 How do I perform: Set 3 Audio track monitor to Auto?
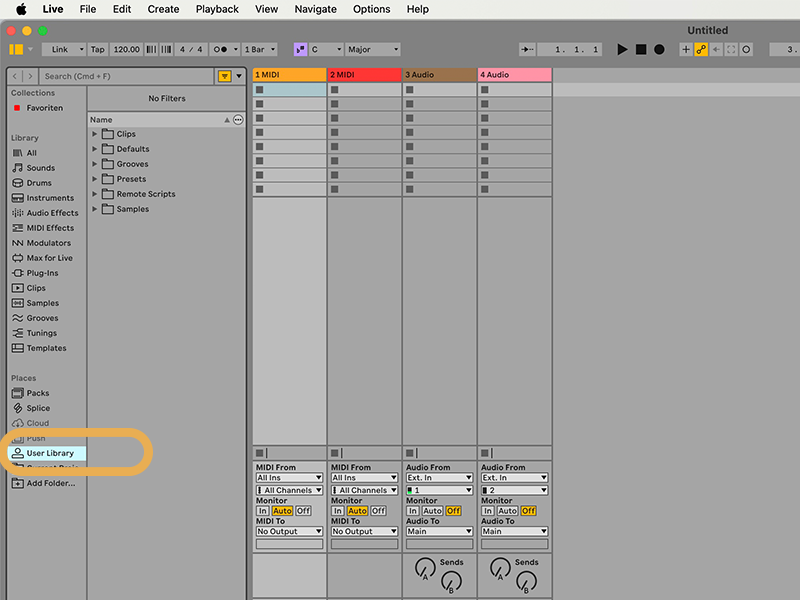pos(432,511)
